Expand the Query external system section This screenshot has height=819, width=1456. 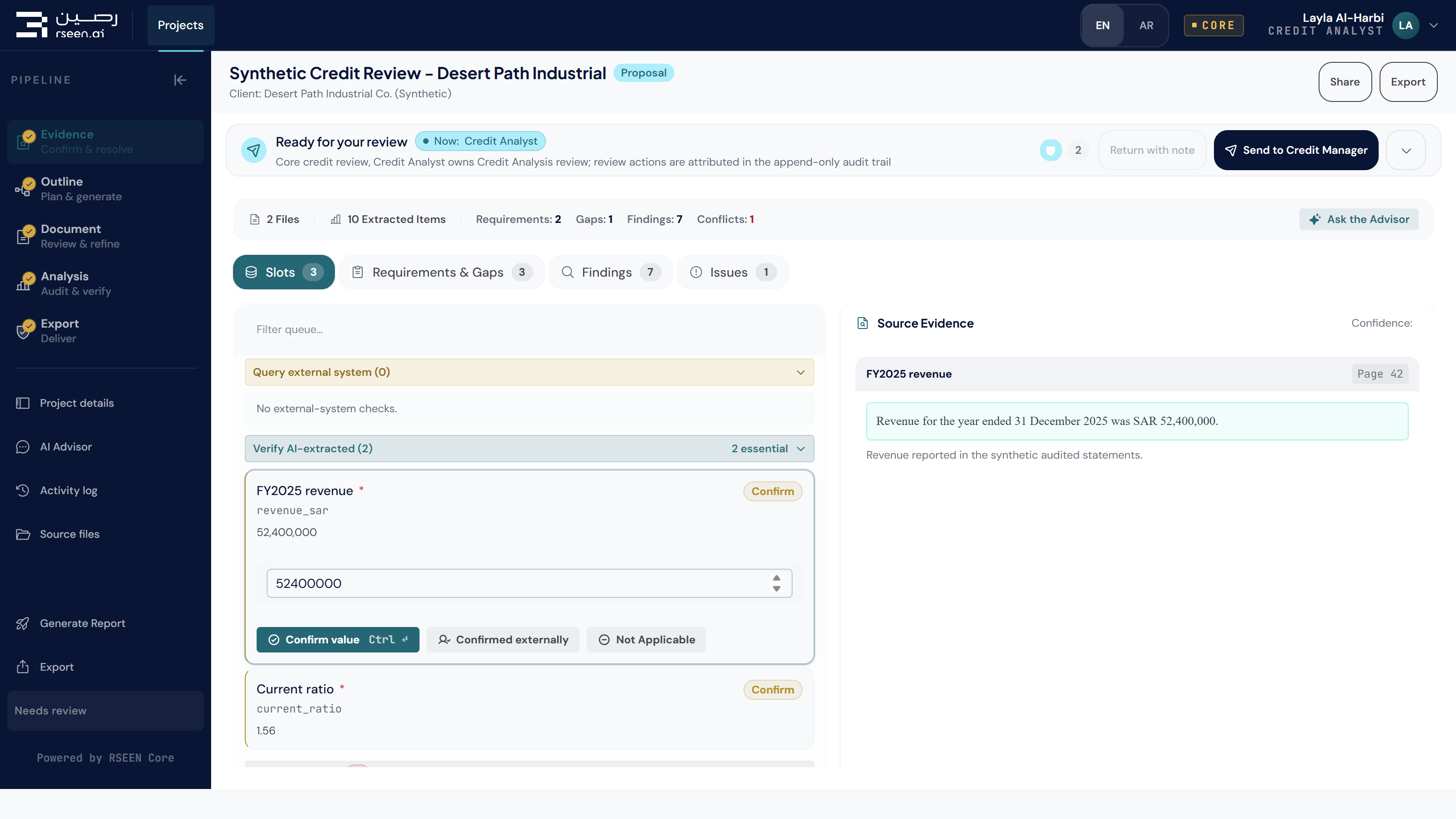click(x=529, y=373)
